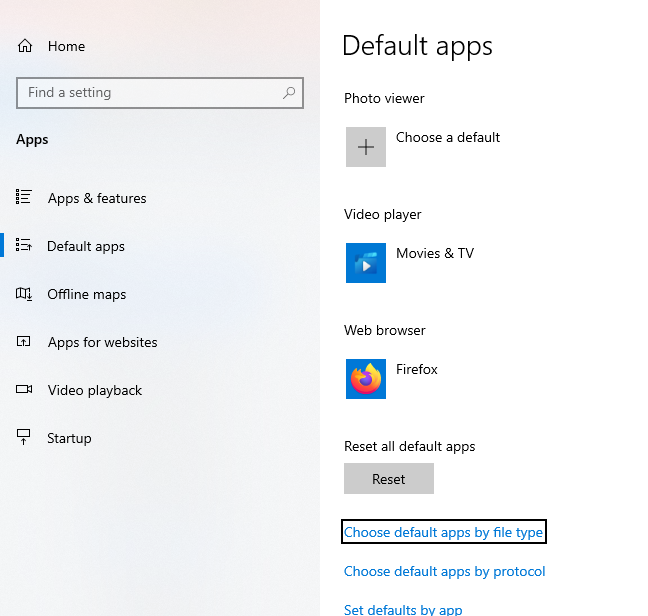The image size is (648, 616).
Task: Click the plus icon under Photo viewer
Action: point(366,147)
